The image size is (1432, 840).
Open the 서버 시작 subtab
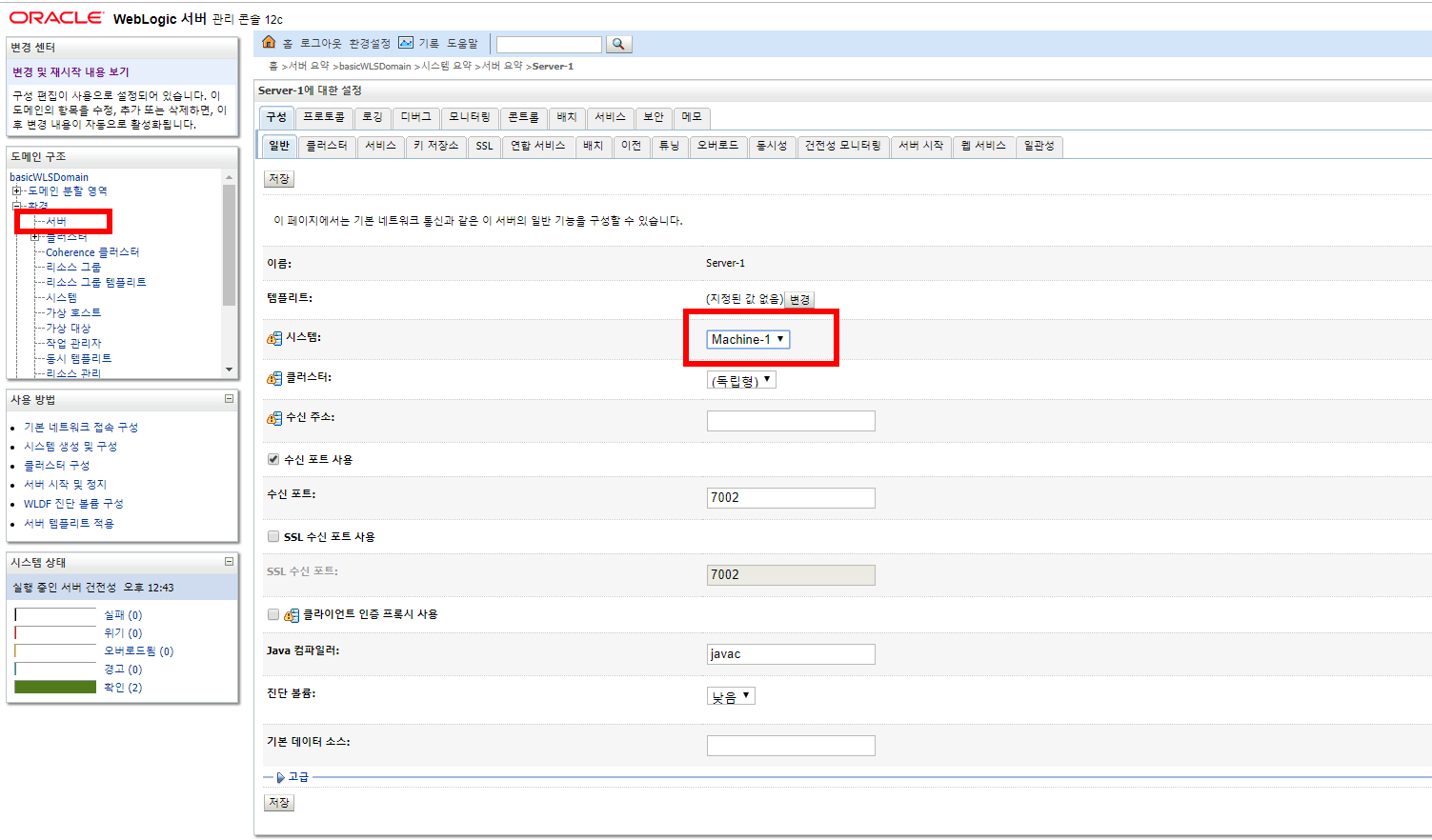(x=921, y=146)
